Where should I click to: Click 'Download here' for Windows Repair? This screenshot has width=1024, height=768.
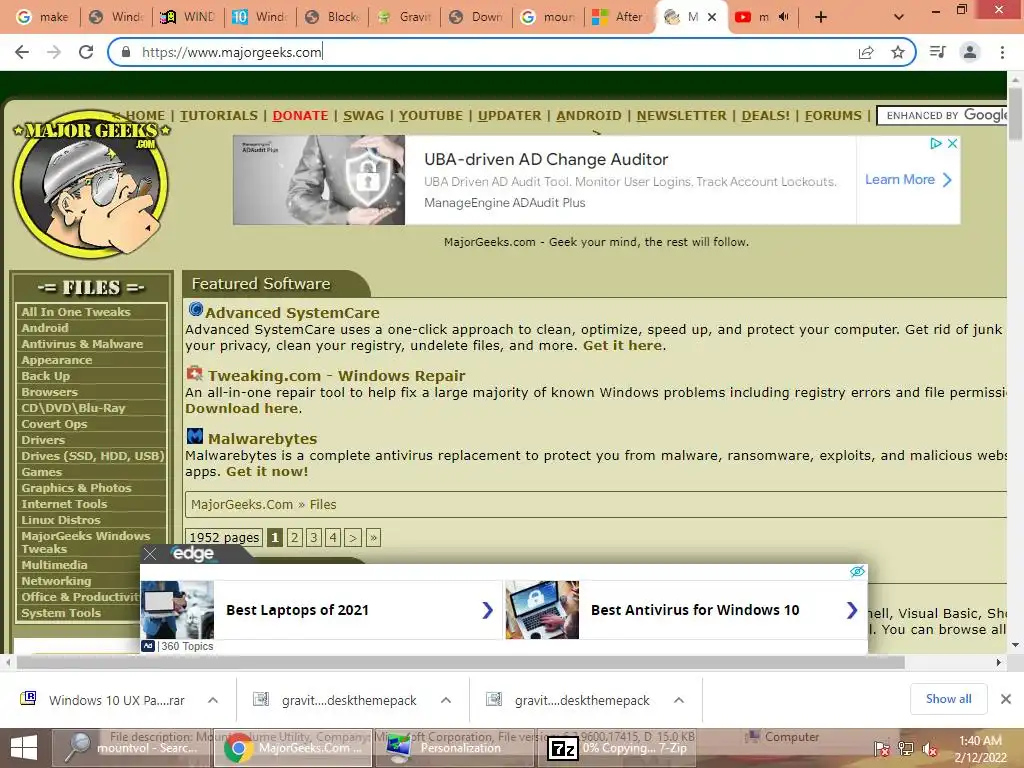click(x=242, y=408)
